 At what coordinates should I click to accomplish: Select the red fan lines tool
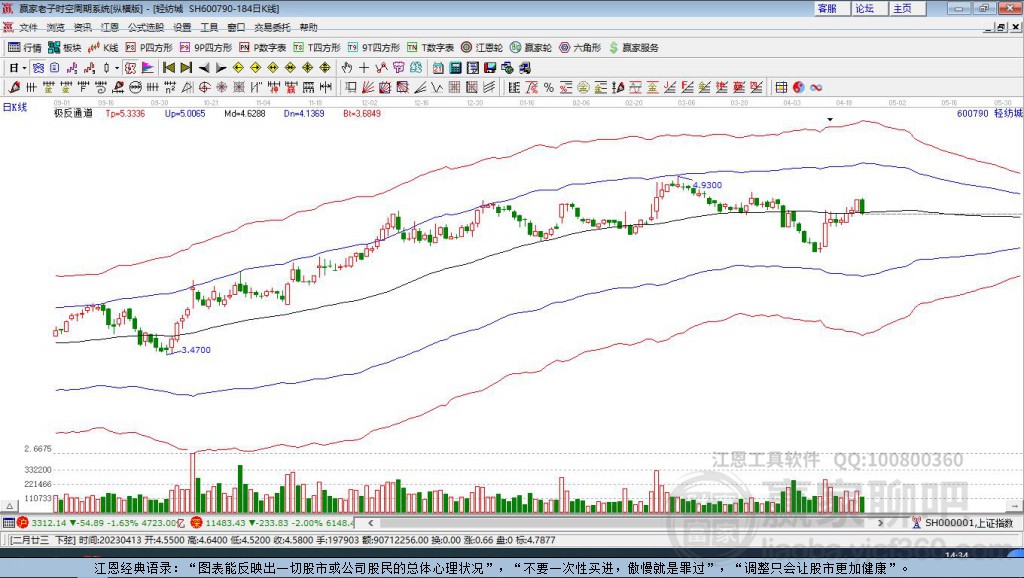tap(368, 88)
